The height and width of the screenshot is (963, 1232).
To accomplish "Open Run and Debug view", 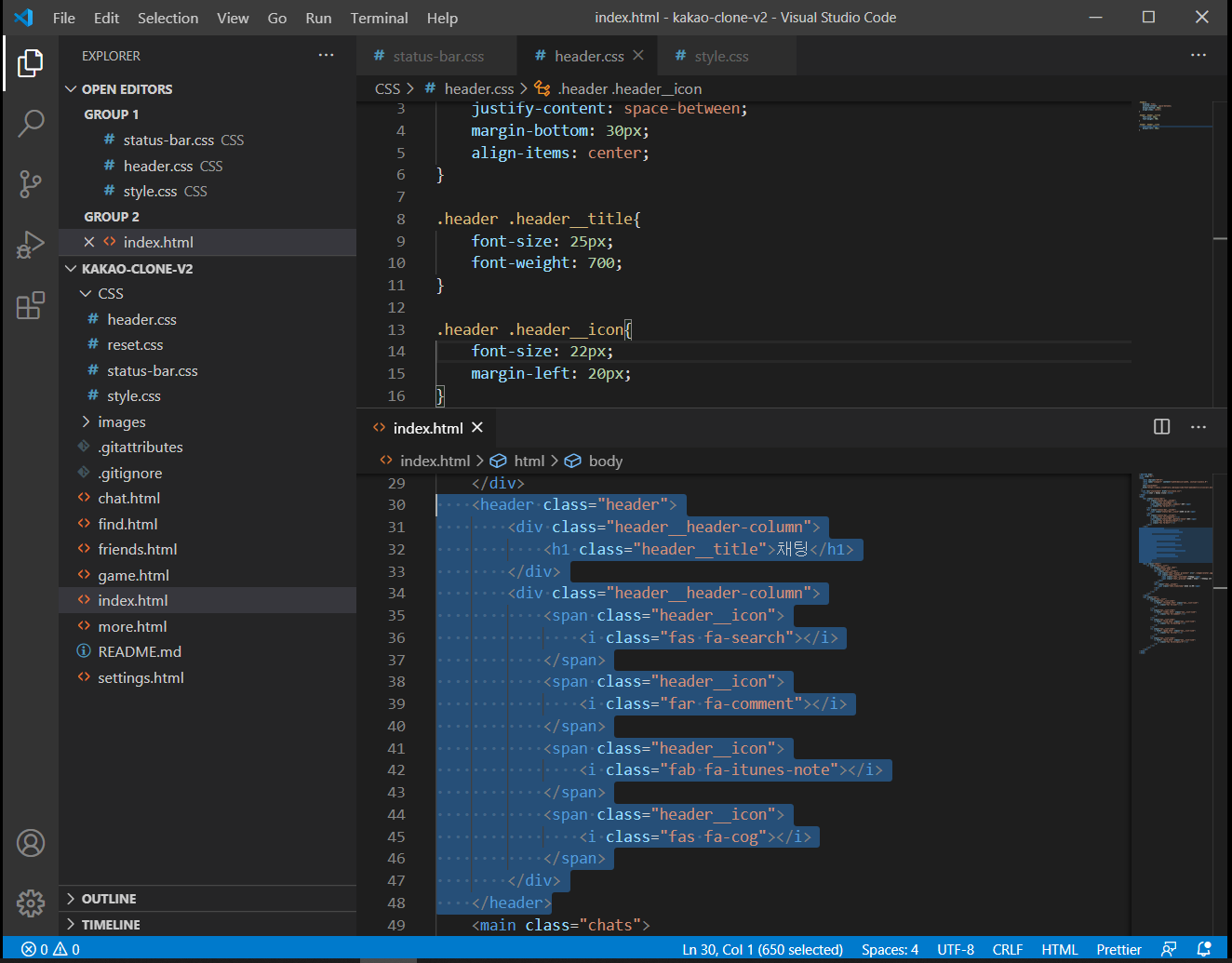I will pos(31,245).
